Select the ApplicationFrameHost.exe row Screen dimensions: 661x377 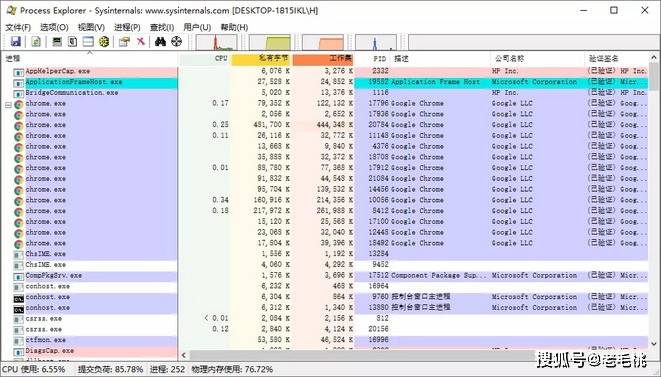pyautogui.click(x=330, y=82)
